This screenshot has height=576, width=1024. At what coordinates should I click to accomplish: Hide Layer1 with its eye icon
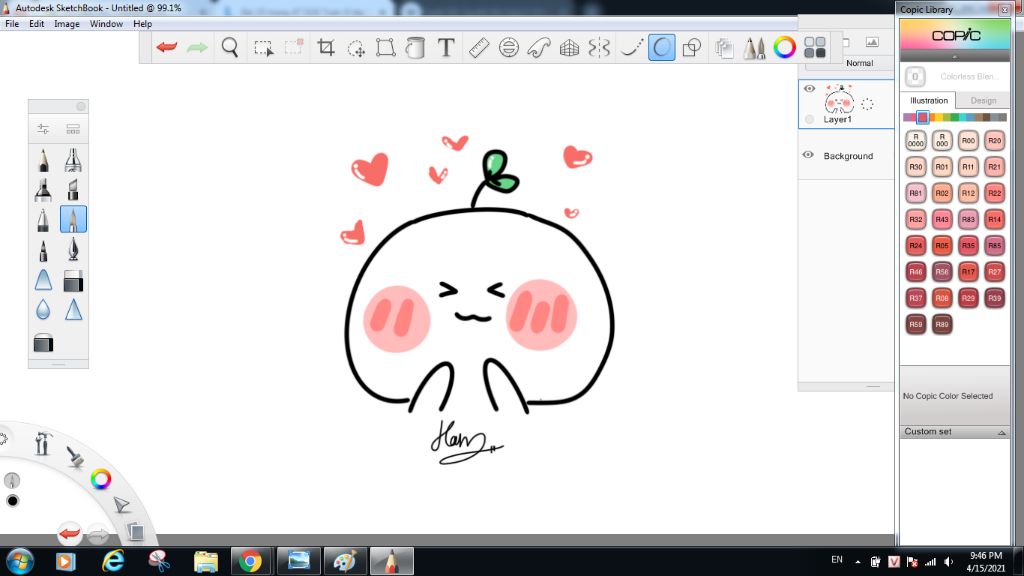[809, 89]
